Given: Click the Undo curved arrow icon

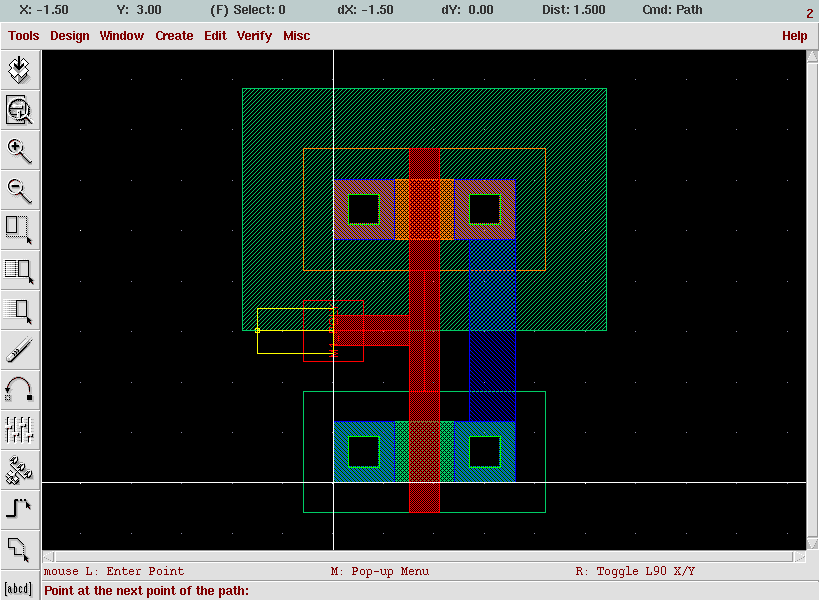Looking at the screenshot, I should 20,390.
